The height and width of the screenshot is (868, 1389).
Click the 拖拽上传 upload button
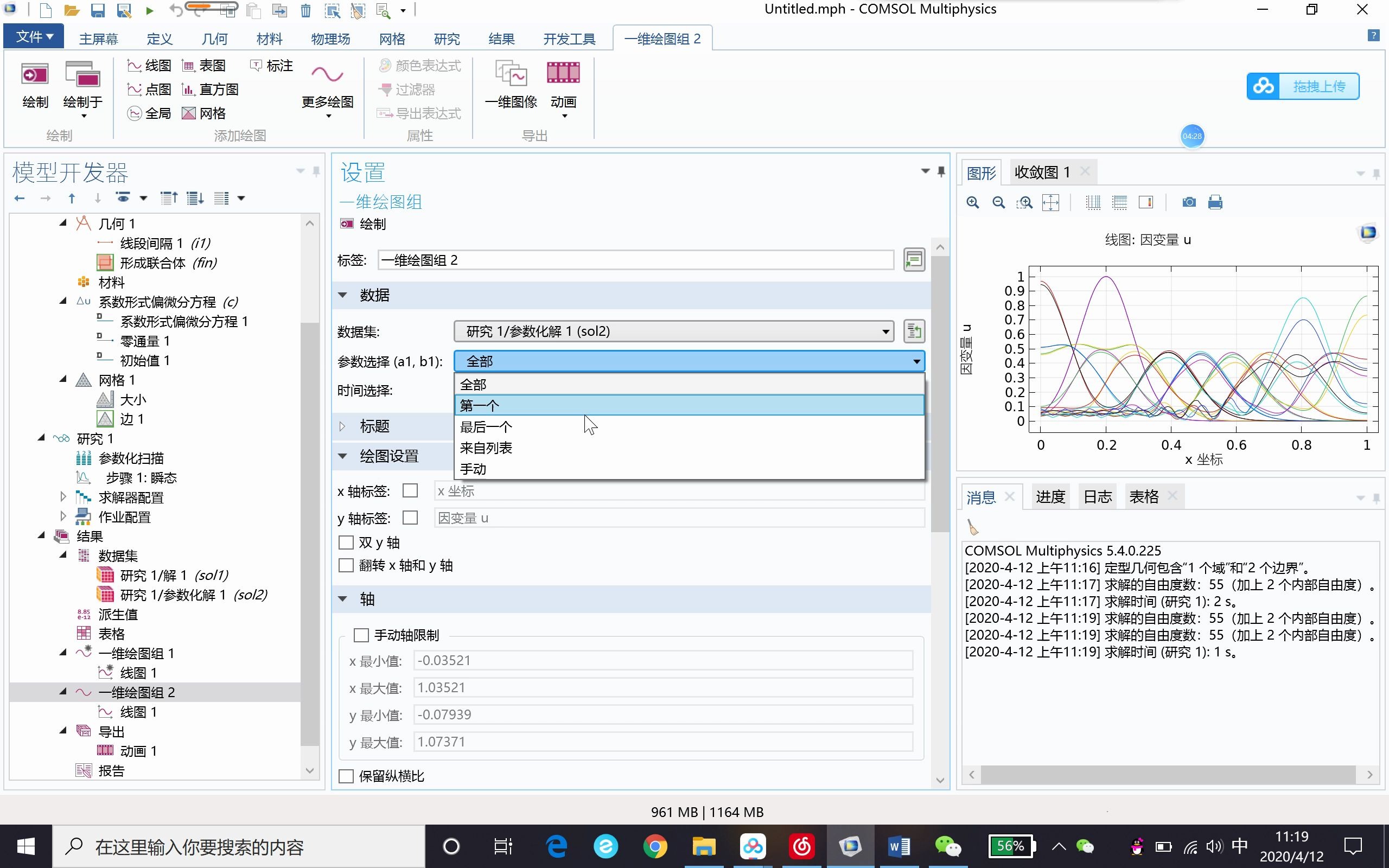(x=1302, y=86)
